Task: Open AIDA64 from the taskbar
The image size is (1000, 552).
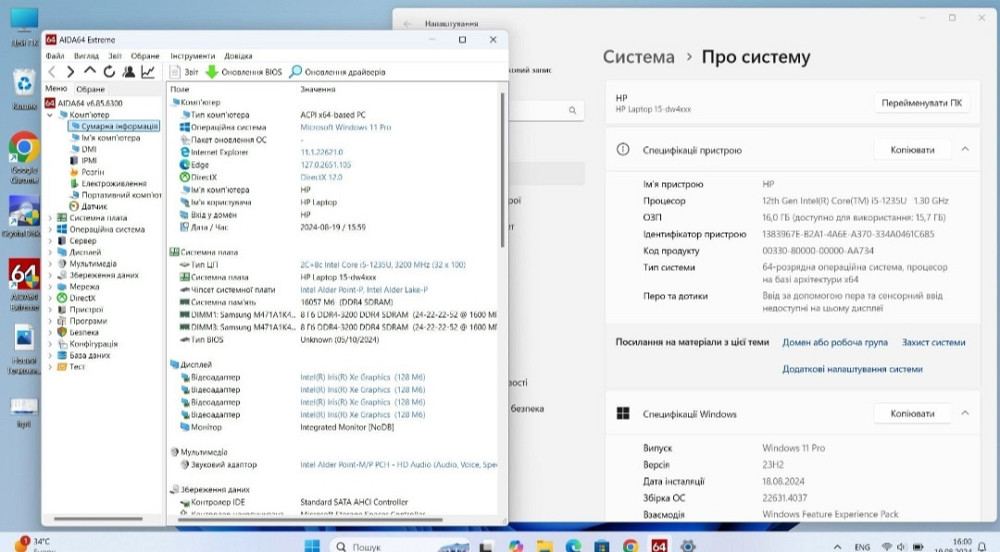Action: point(659,546)
